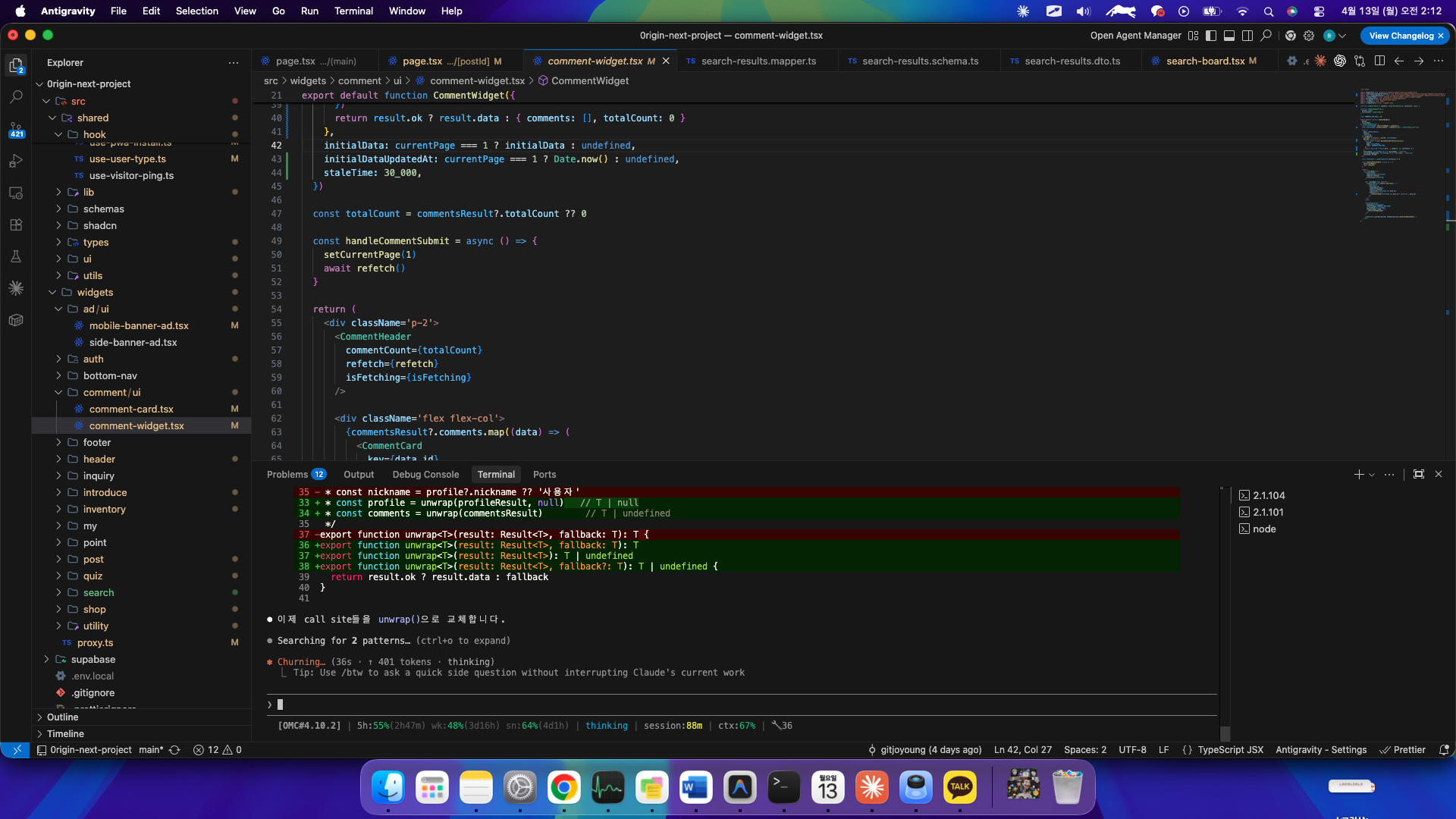This screenshot has height=819, width=1456.
Task: Switch to the Problems panel tab
Action: [x=287, y=475]
